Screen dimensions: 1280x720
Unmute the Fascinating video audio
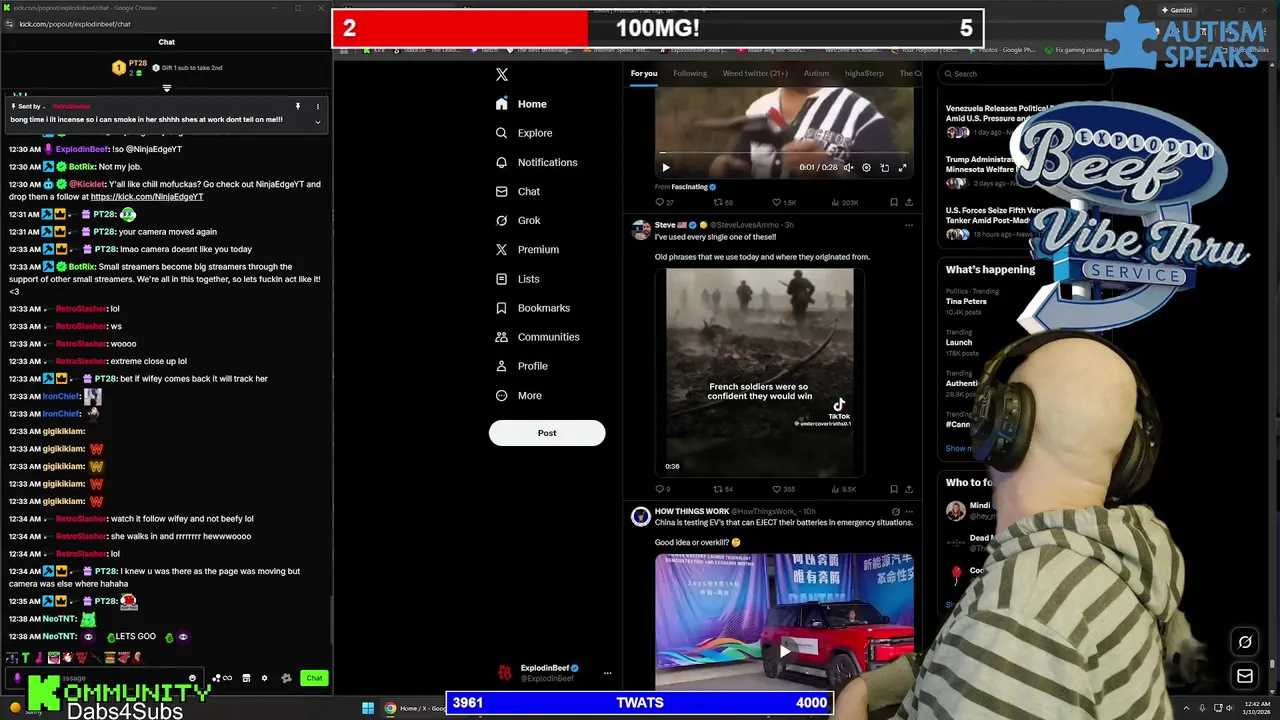pos(848,168)
